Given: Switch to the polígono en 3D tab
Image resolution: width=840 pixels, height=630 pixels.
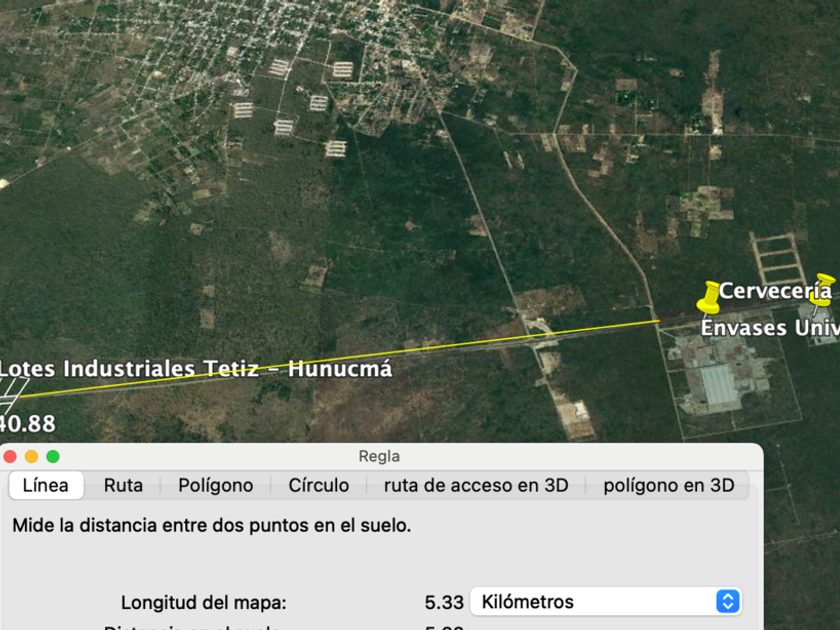Looking at the screenshot, I should pos(669,485).
